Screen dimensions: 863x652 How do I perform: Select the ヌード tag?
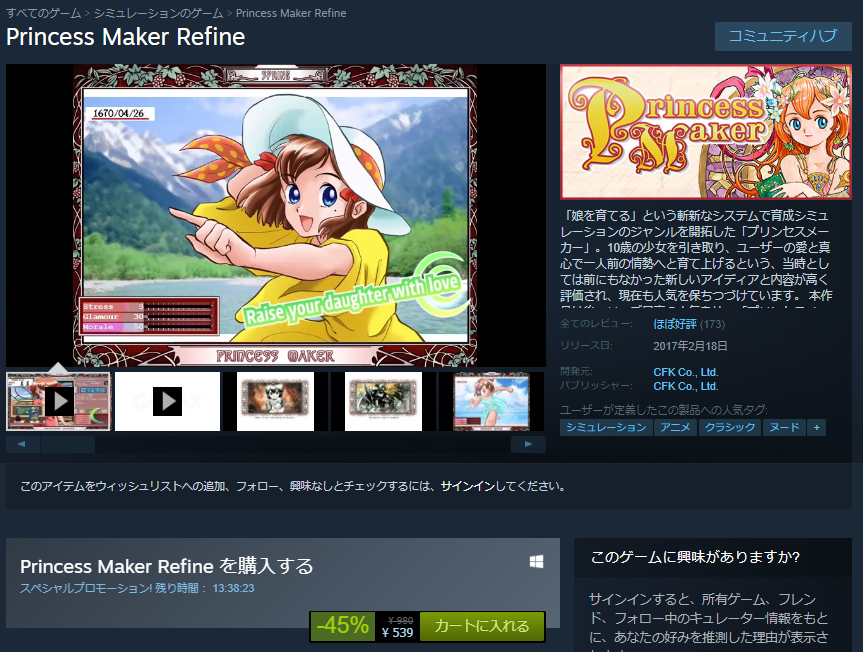(784, 428)
